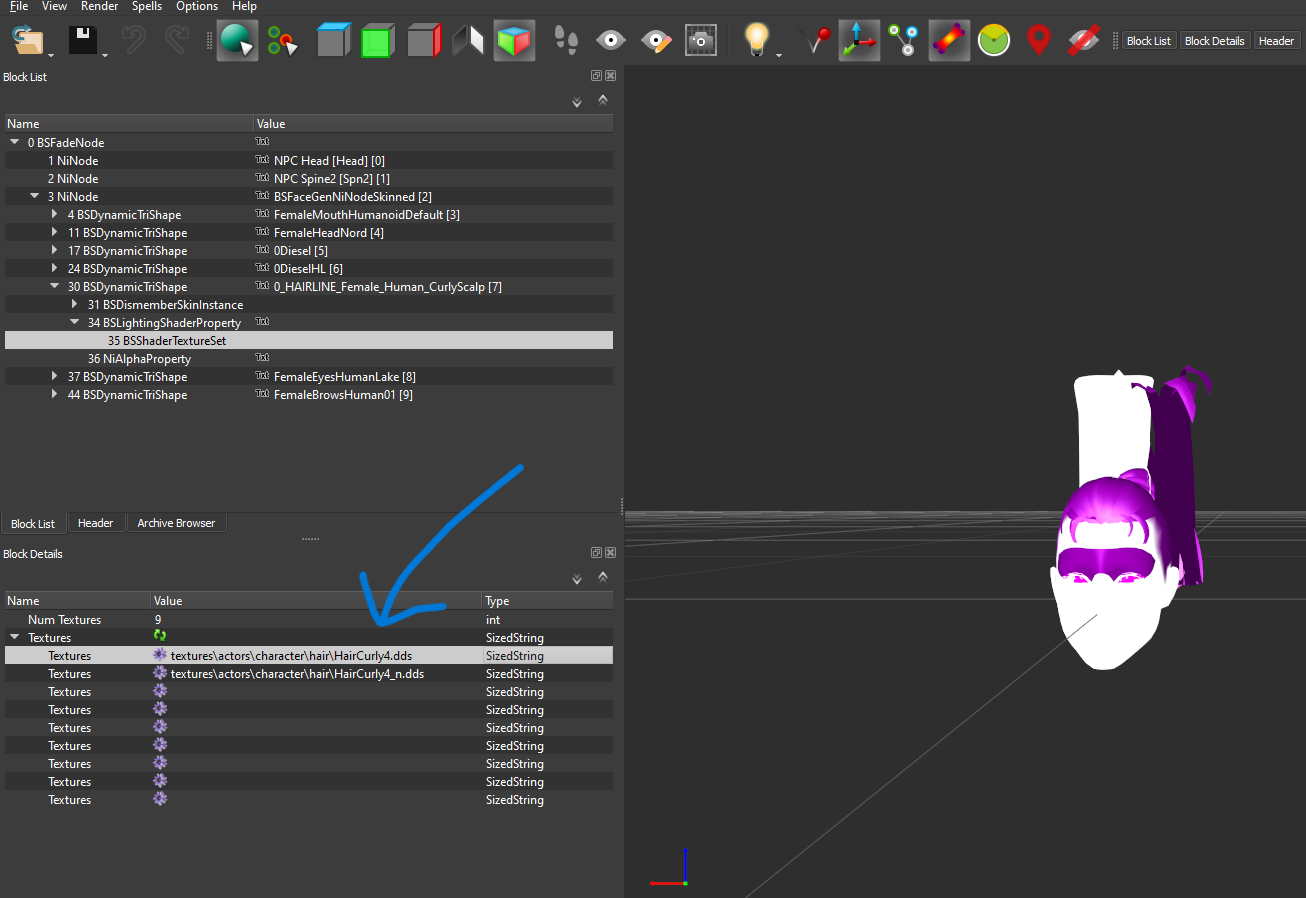
Task: Open the View menu
Action: [55, 6]
